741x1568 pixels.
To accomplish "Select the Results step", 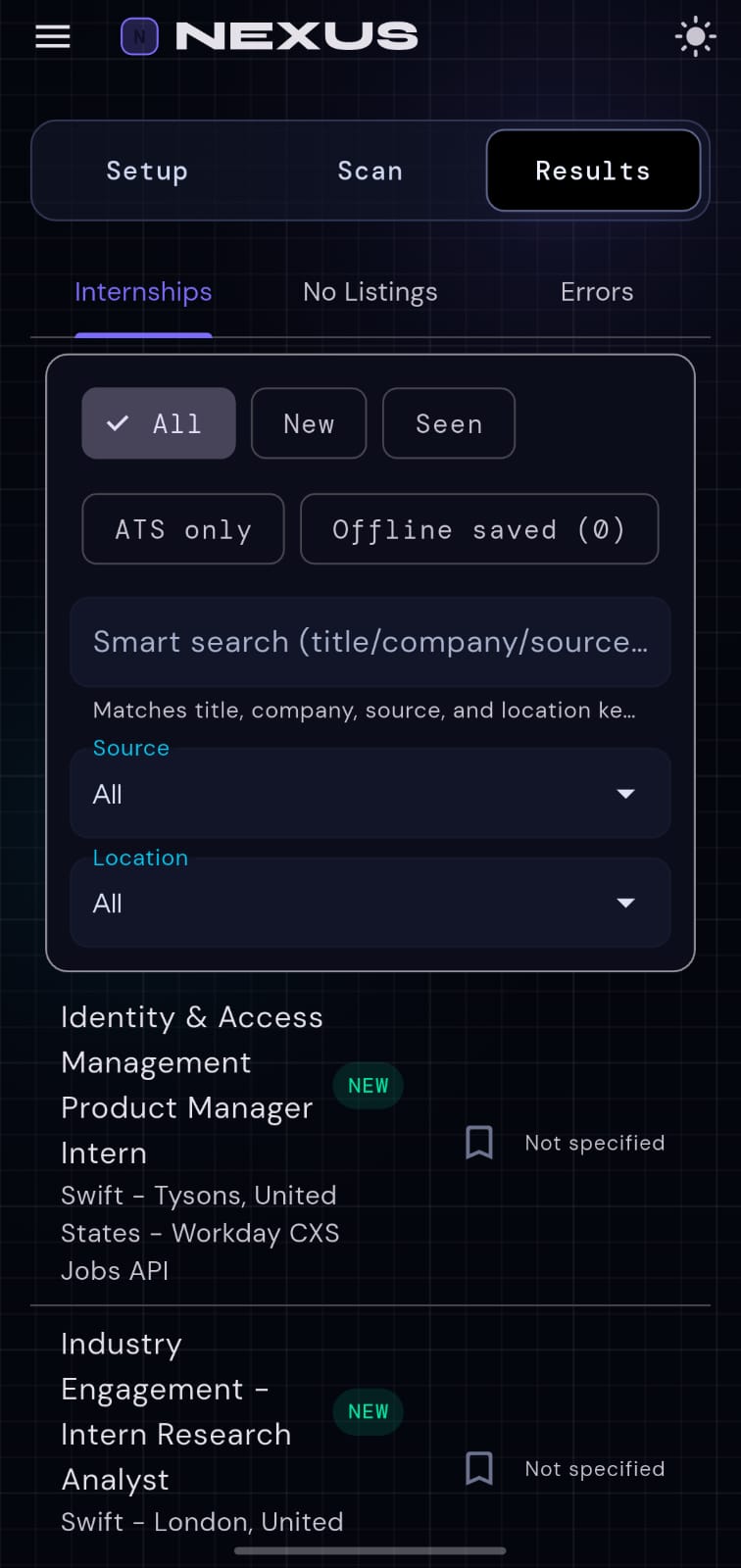I will [x=593, y=171].
